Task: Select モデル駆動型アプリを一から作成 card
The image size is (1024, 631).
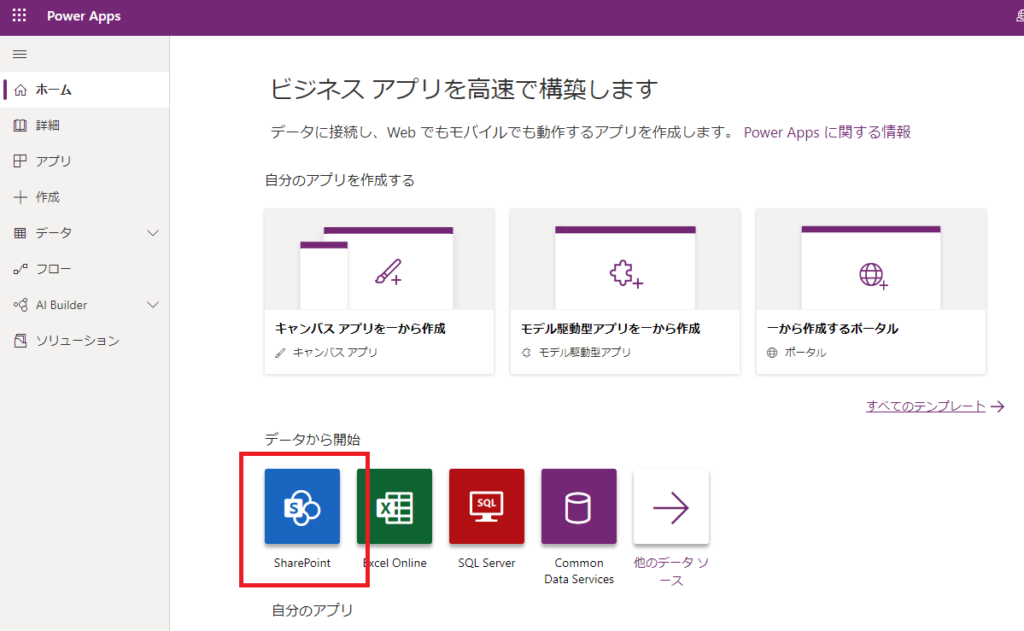Action: 624,291
